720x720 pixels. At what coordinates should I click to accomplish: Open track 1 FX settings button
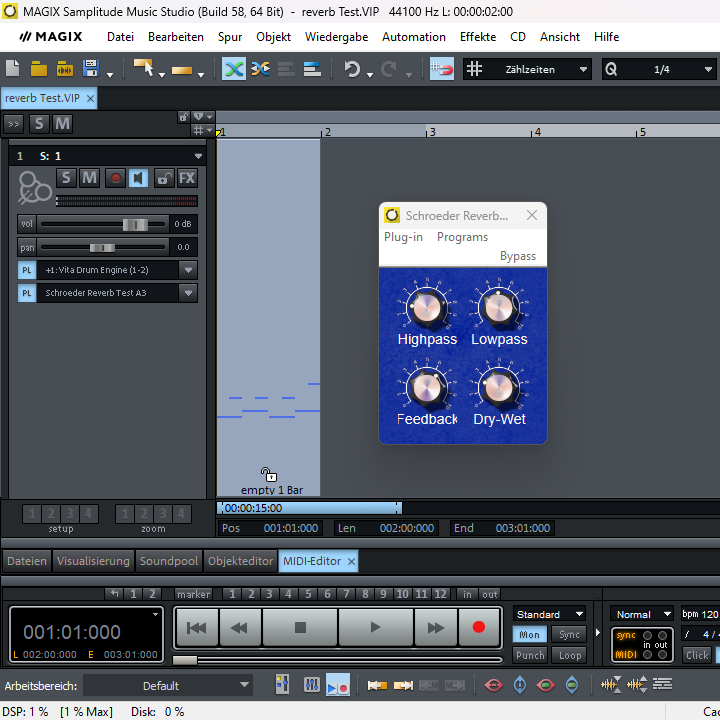(x=187, y=178)
